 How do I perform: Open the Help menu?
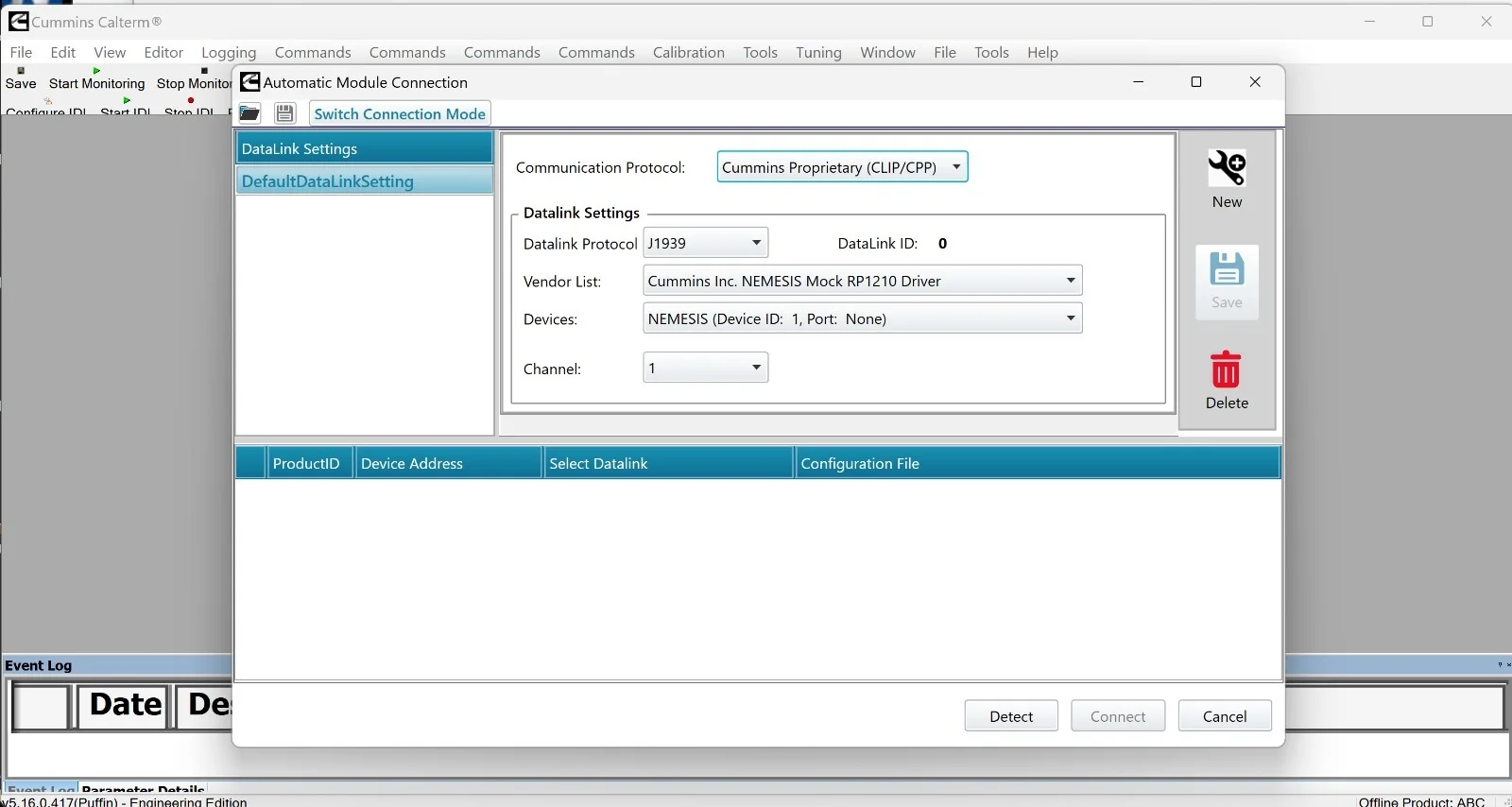[x=1042, y=52]
